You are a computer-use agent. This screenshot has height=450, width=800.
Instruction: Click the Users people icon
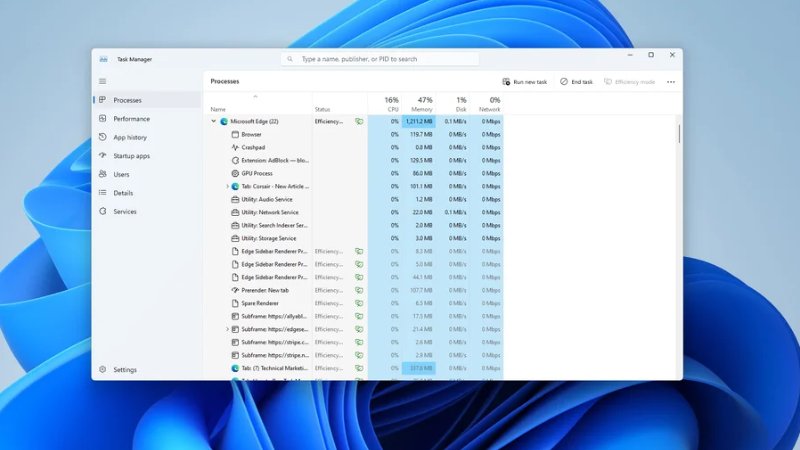103,174
